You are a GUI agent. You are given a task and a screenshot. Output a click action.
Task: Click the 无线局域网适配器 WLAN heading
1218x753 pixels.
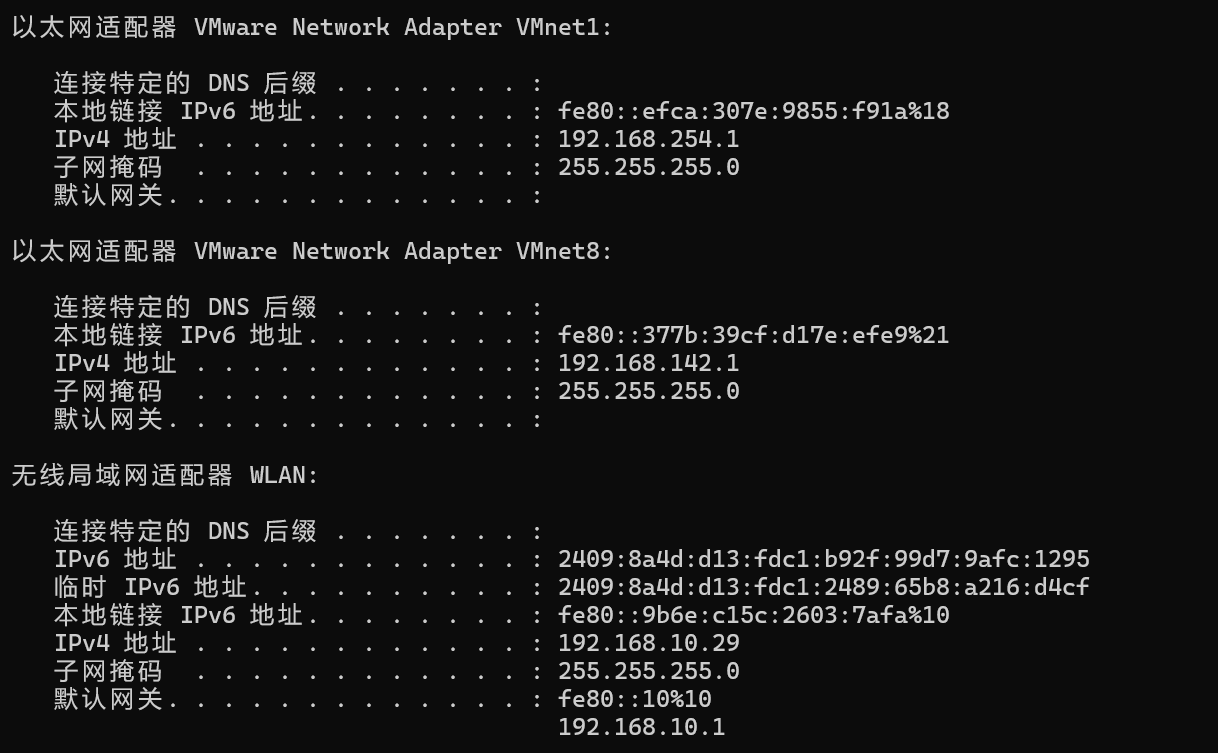(165, 475)
